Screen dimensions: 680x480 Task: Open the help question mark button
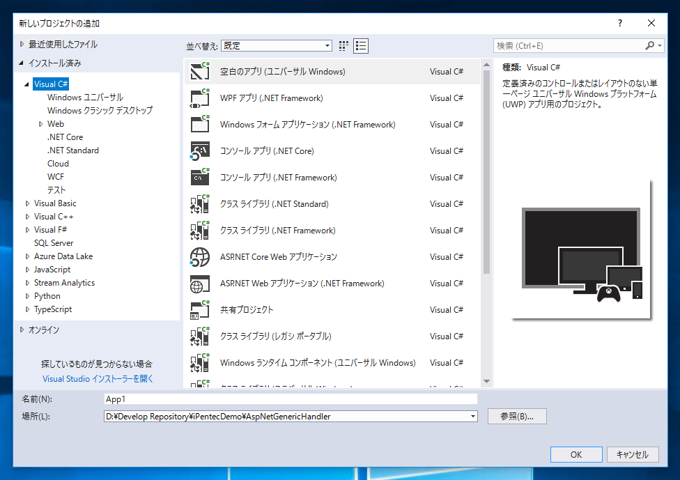point(620,23)
